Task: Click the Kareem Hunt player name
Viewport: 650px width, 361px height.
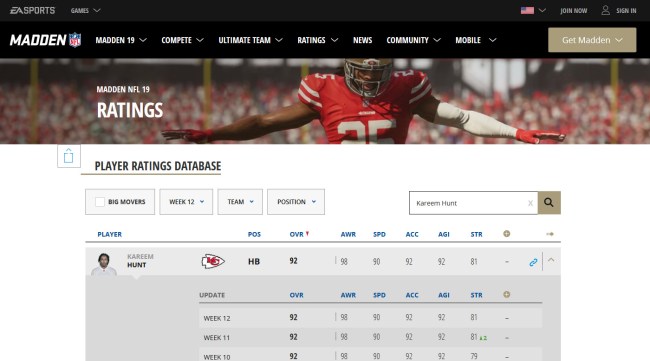Action: pyautogui.click(x=140, y=261)
